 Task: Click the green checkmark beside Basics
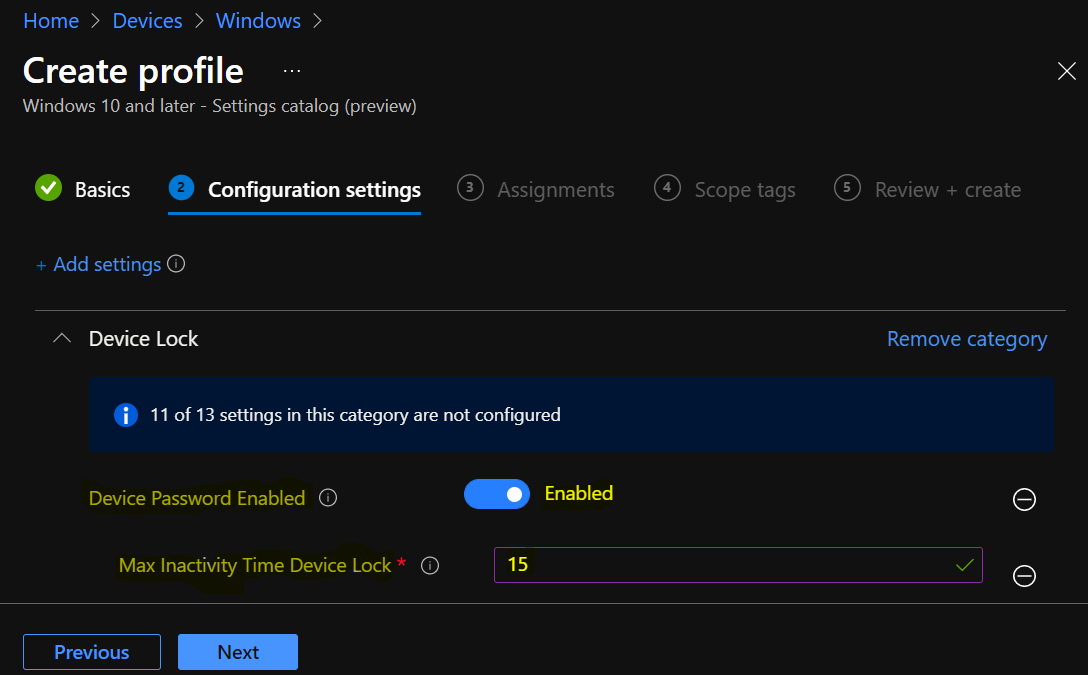49,187
